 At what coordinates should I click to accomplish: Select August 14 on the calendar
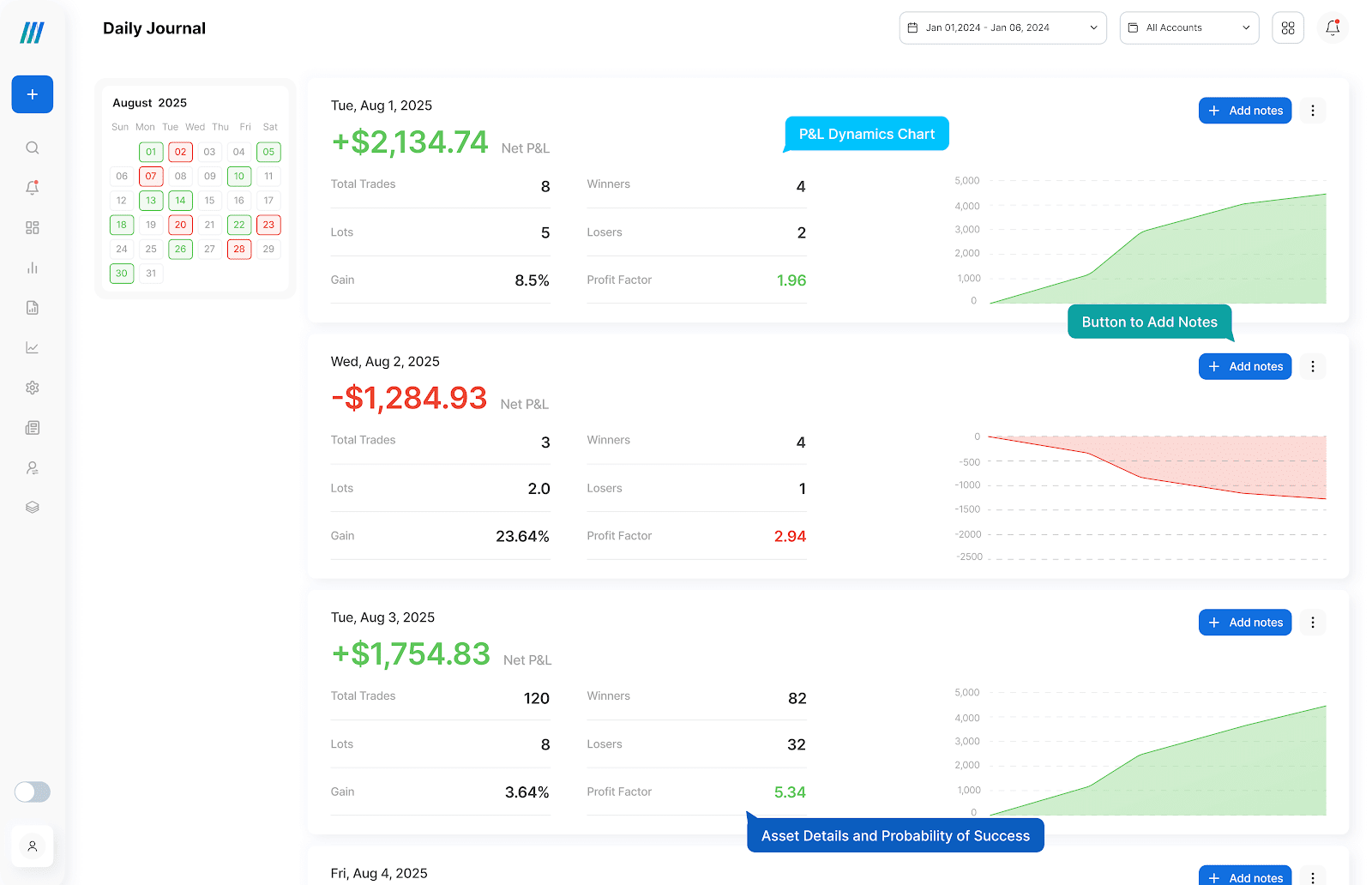[x=180, y=200]
